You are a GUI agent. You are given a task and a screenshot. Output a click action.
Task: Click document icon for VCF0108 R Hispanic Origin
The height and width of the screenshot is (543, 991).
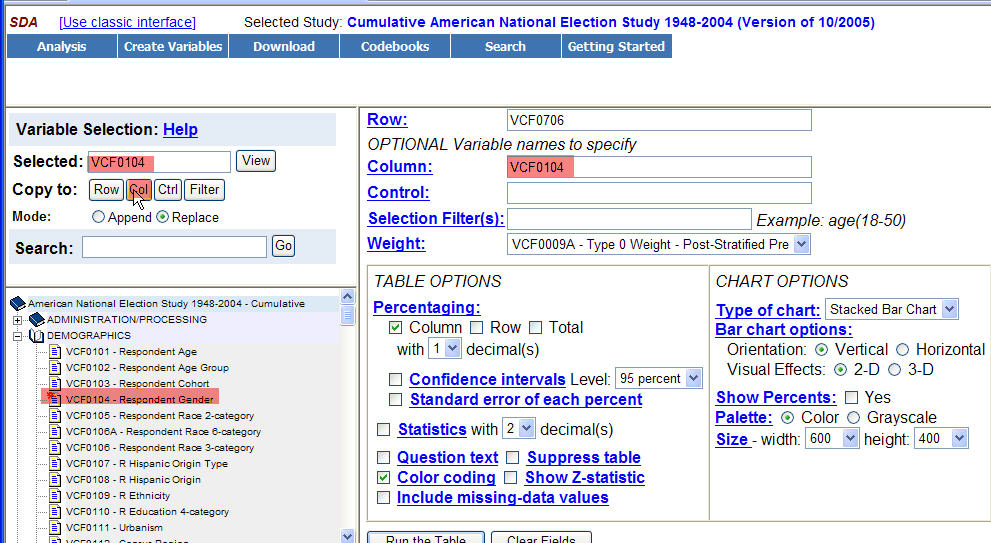56,480
